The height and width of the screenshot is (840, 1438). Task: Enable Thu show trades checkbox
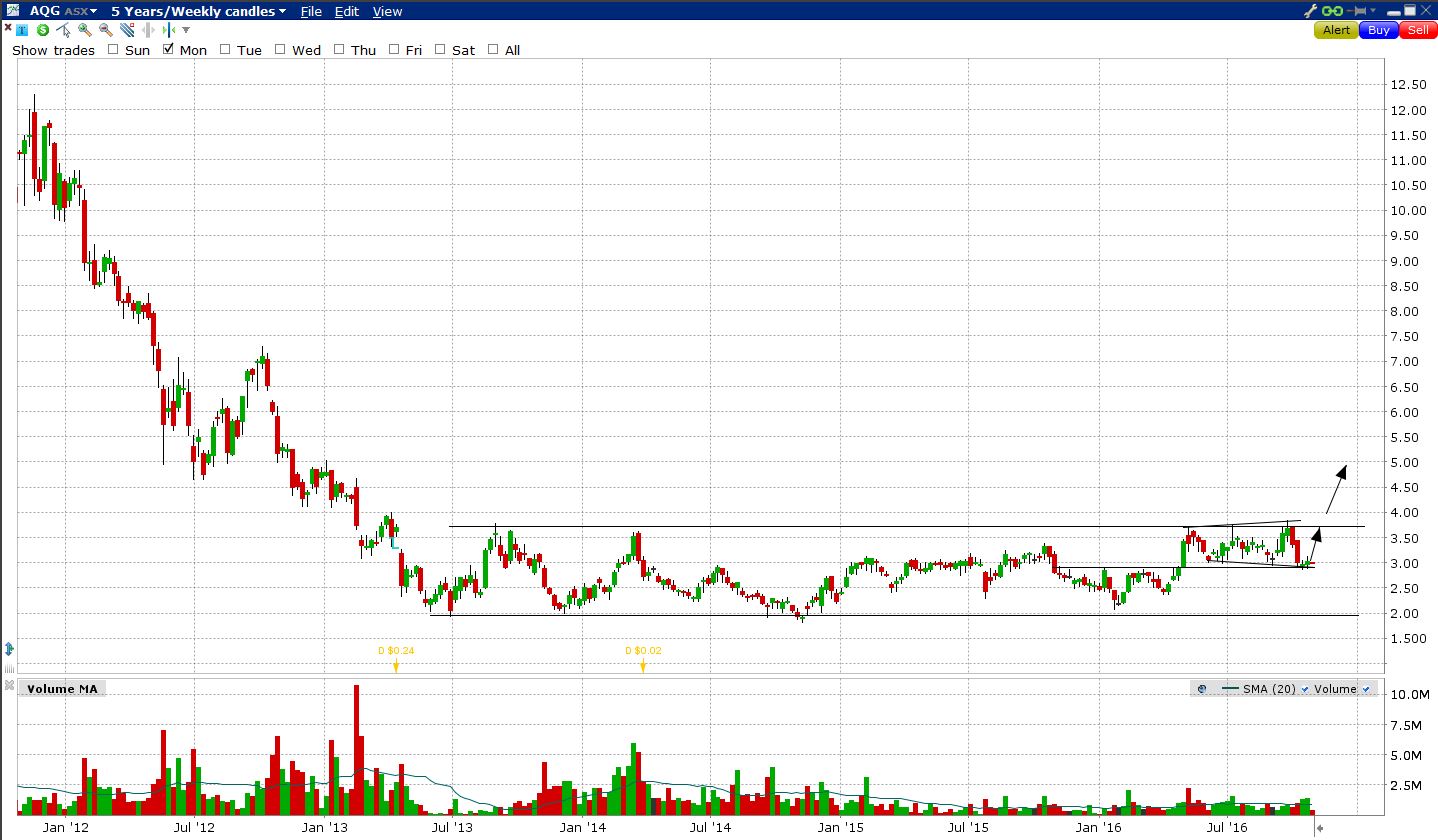tap(339, 49)
